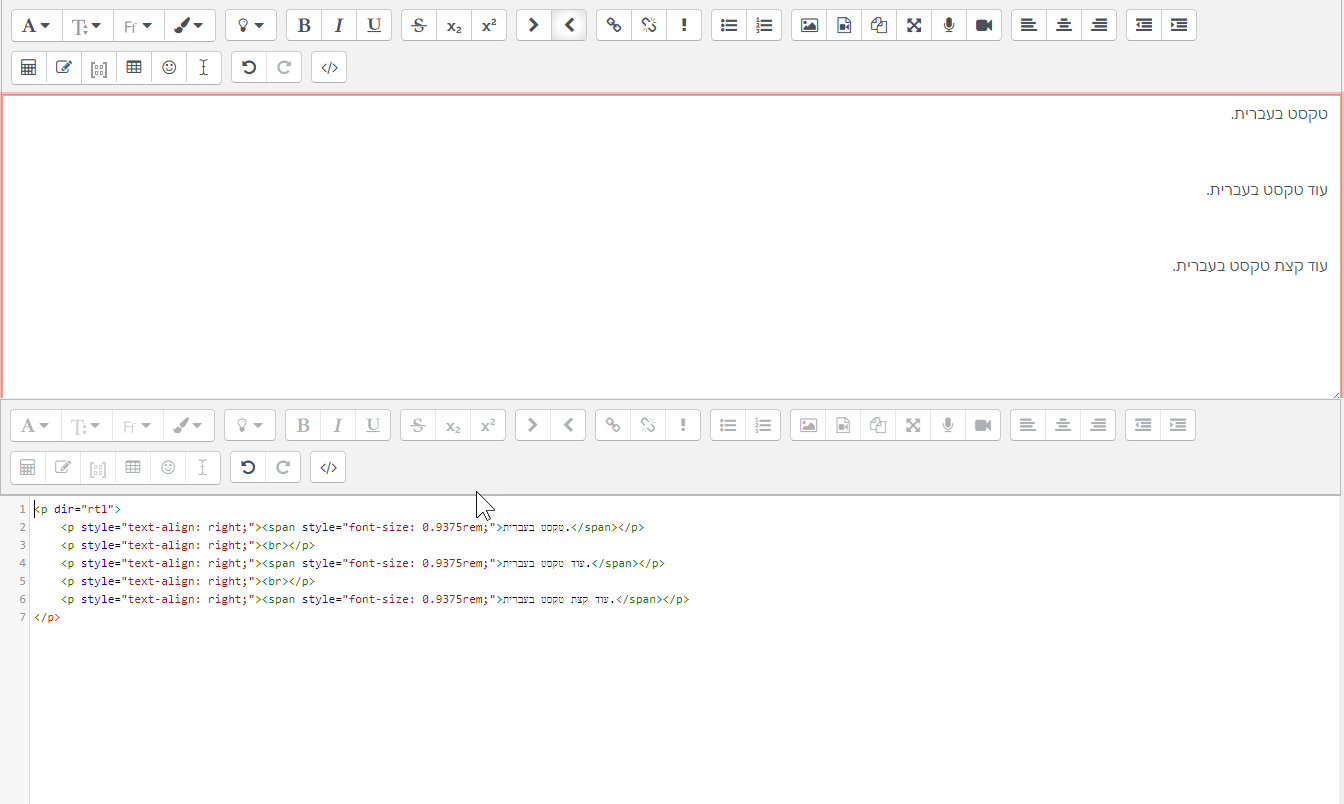Insert link using the active top toolbar
Image resolution: width=1344 pixels, height=804 pixels.
point(614,25)
